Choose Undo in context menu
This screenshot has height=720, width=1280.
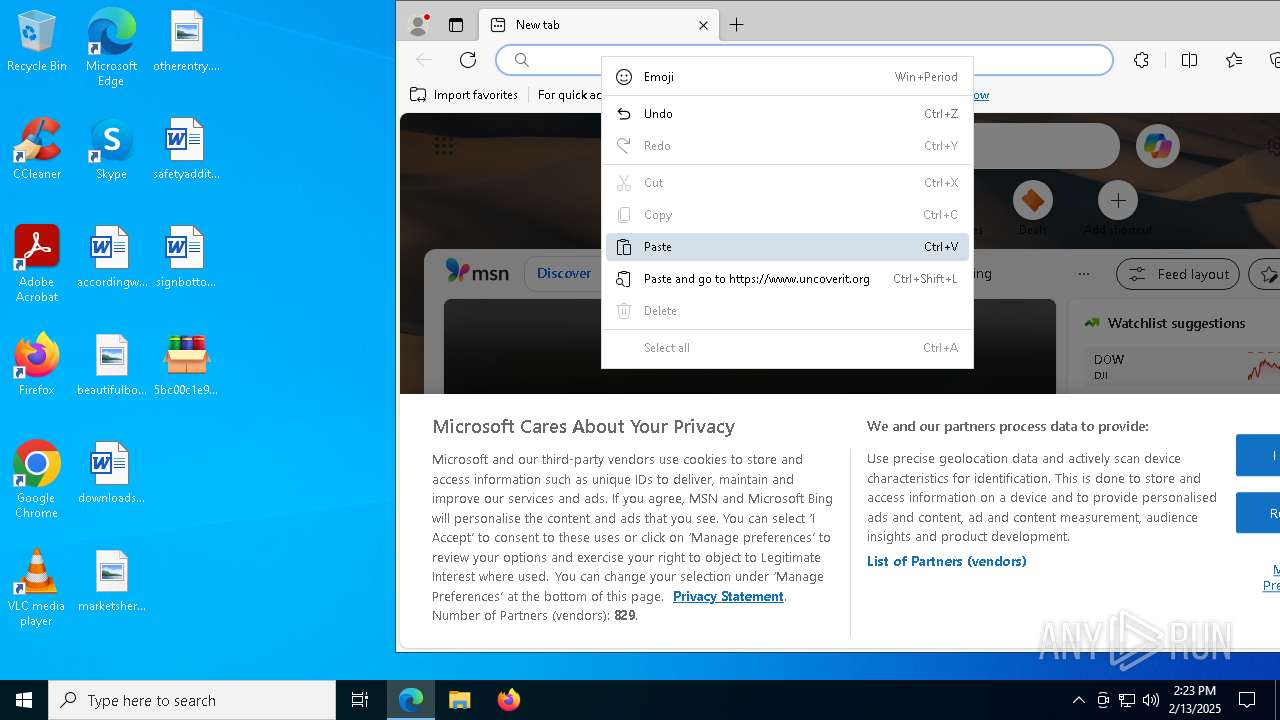[x=787, y=114]
